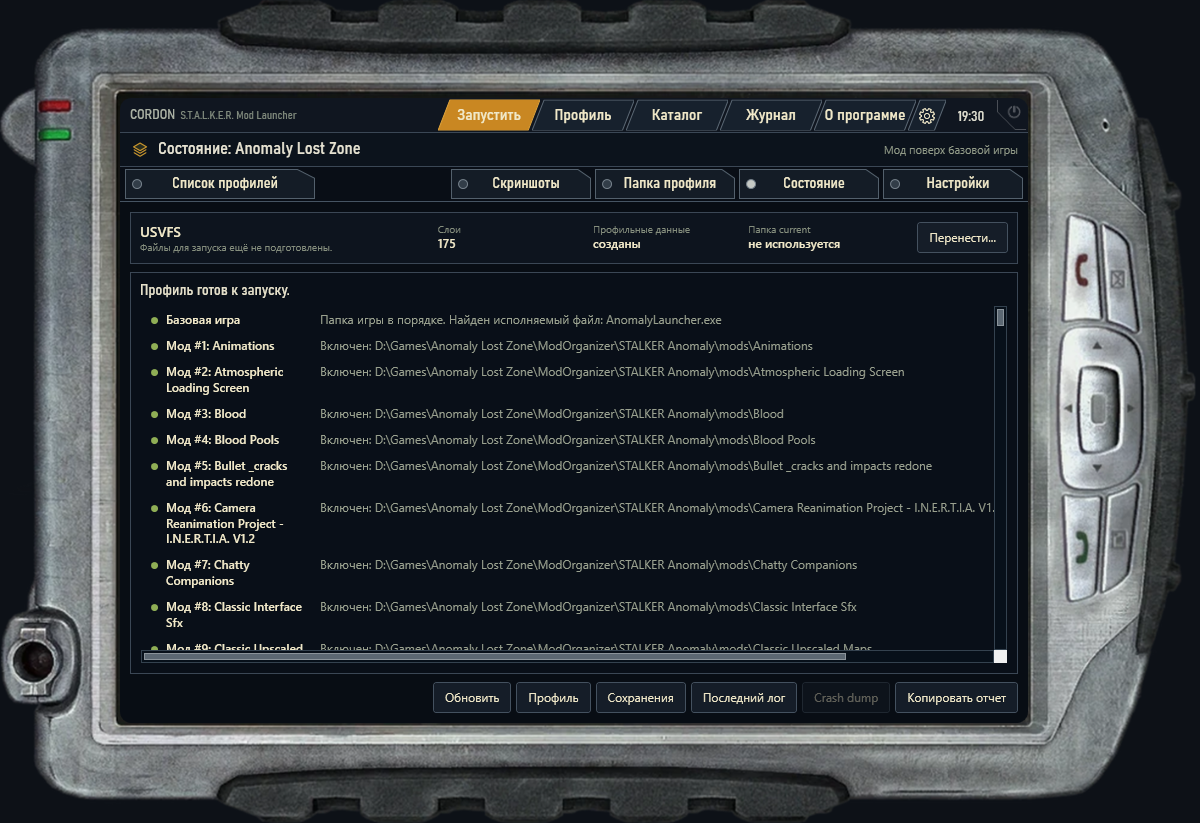Image resolution: width=1200 pixels, height=823 pixels.
Task: Open Сохранения via the bottom button
Action: click(x=641, y=698)
